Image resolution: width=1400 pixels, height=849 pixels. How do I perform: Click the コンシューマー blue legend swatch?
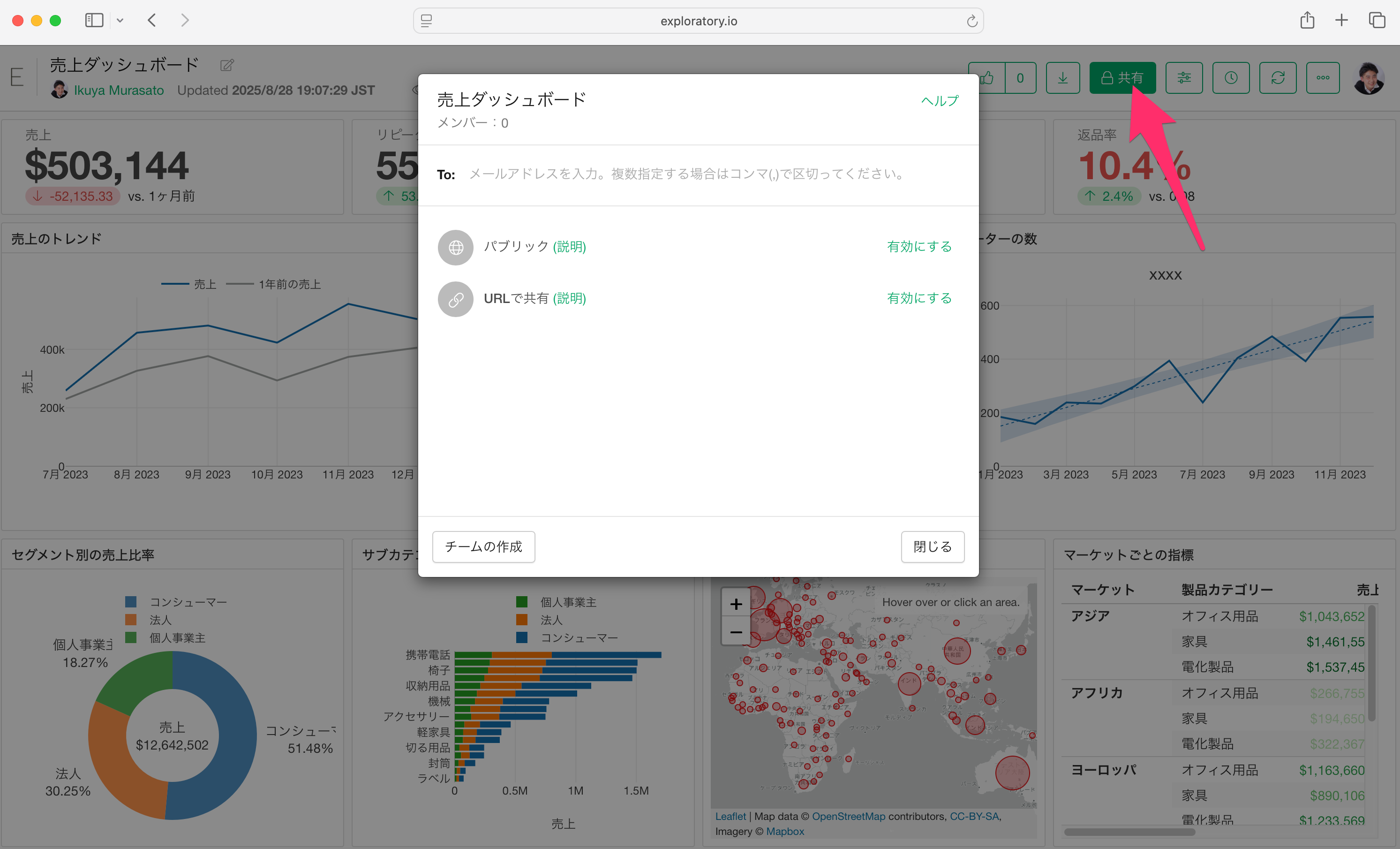(x=131, y=602)
